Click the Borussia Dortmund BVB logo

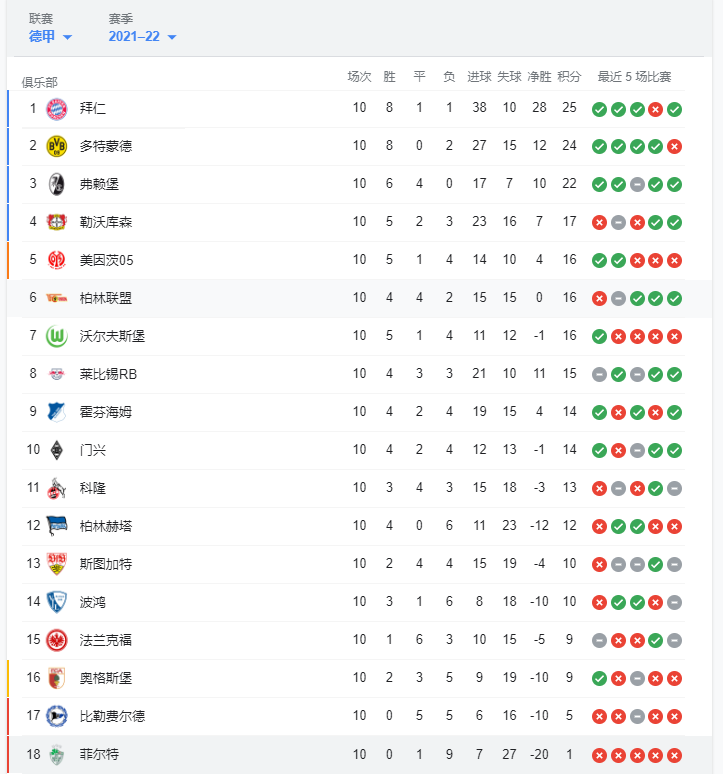tap(56, 147)
